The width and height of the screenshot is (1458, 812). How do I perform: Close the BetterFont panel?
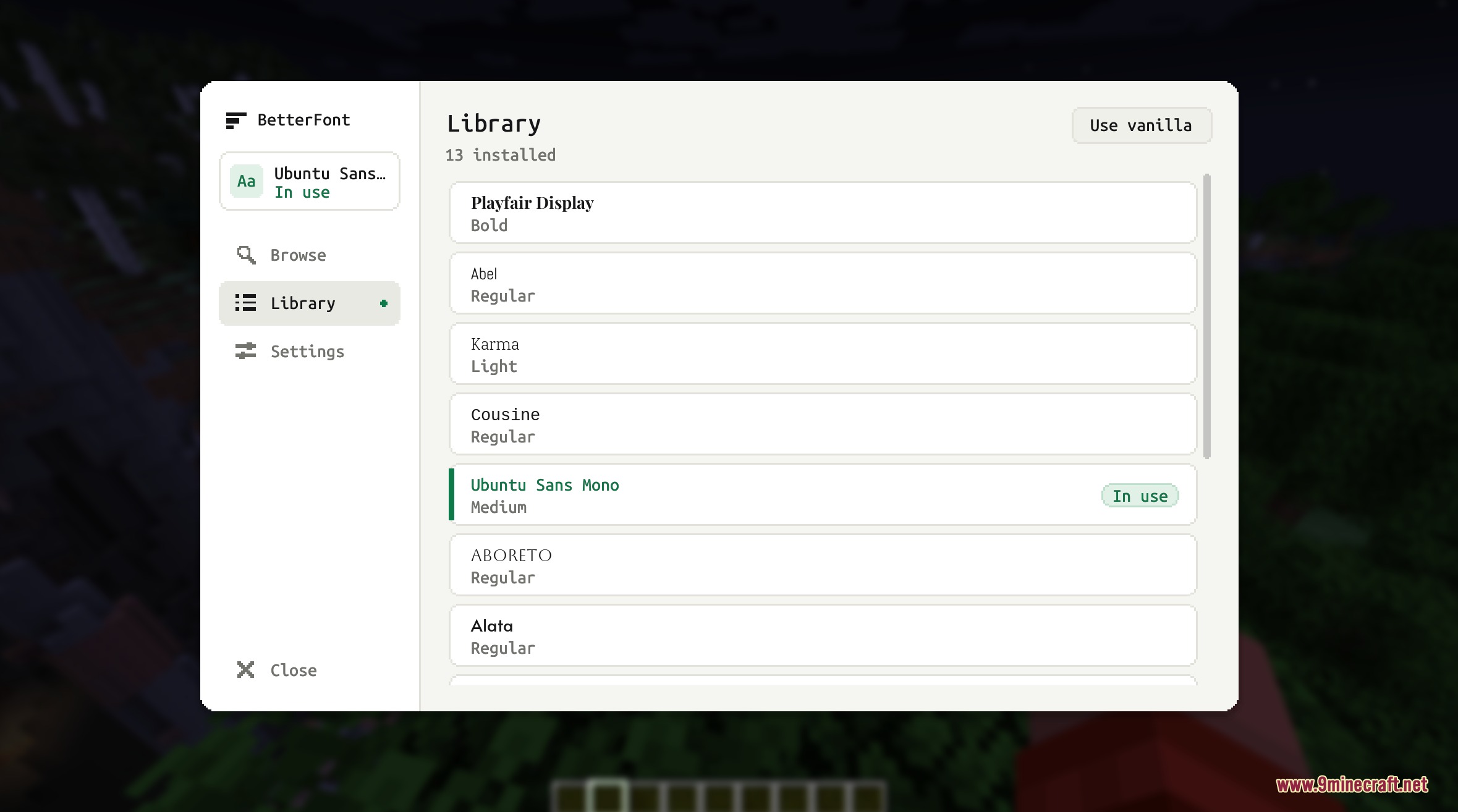[310, 670]
